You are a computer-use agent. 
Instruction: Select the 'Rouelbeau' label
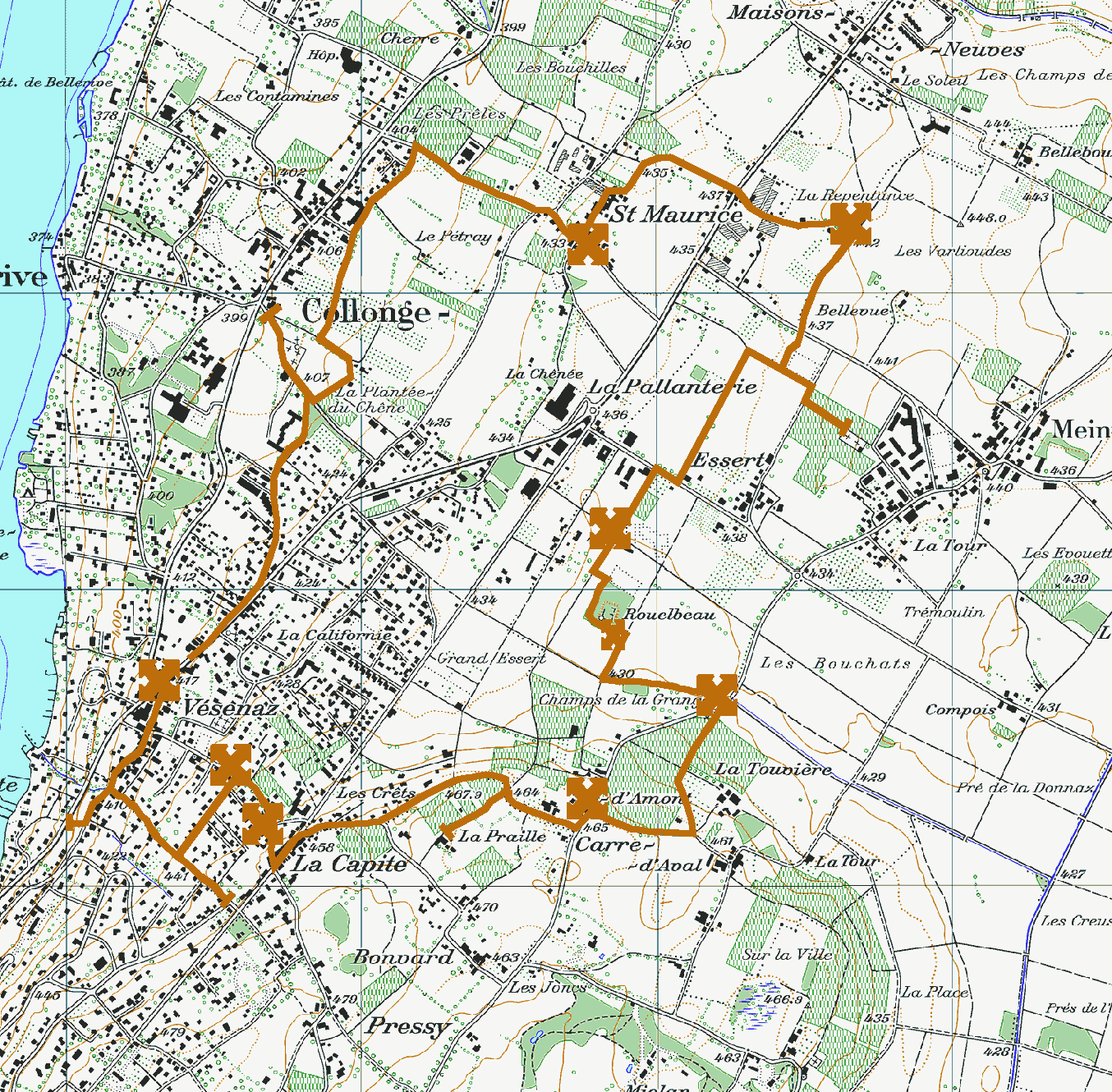tap(669, 614)
